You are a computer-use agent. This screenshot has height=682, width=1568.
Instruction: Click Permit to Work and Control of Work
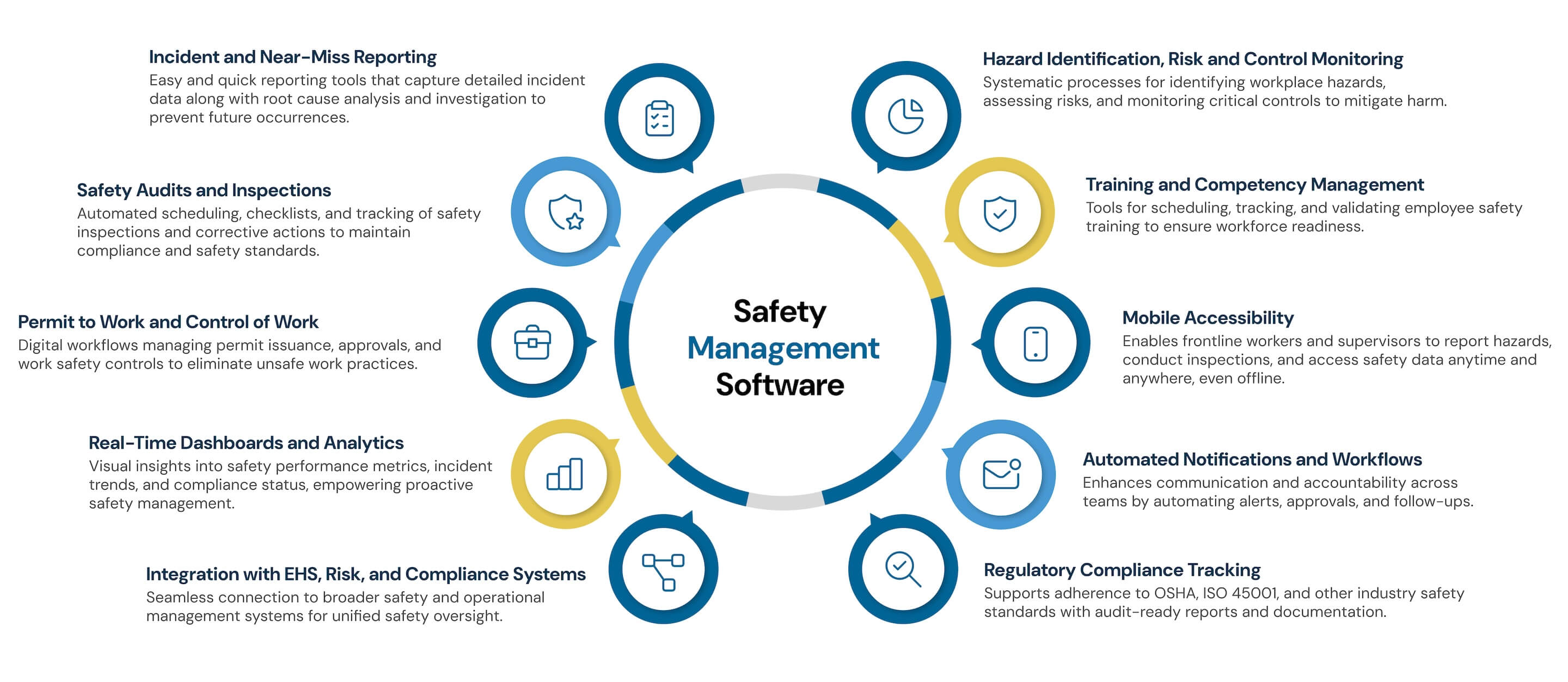(168, 322)
